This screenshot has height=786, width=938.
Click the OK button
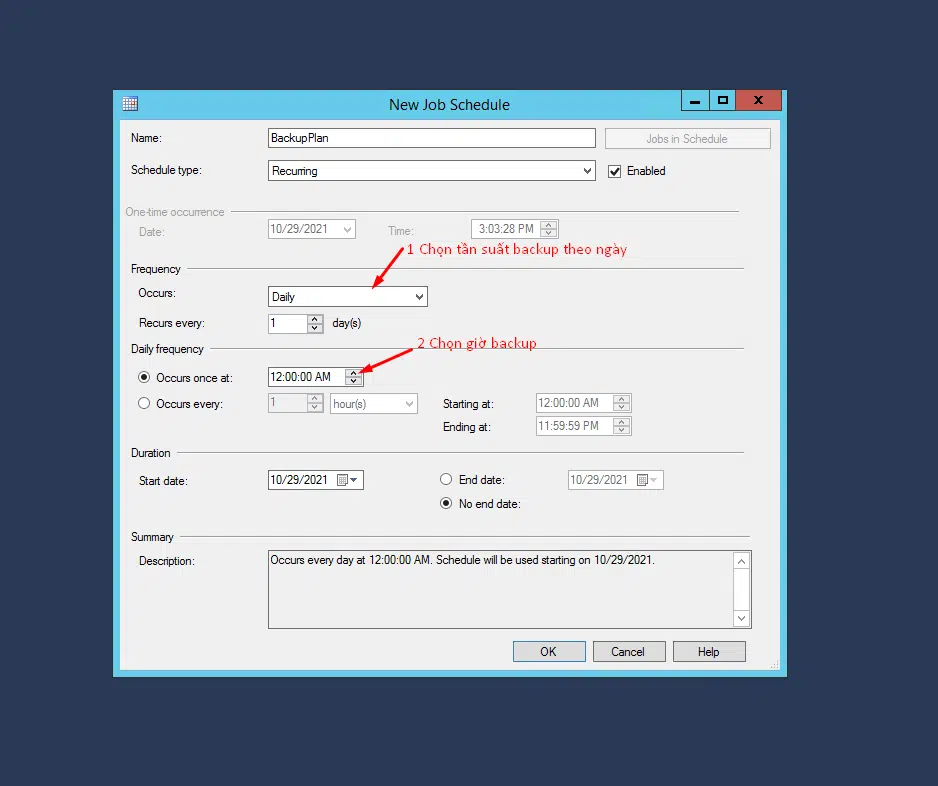[549, 651]
